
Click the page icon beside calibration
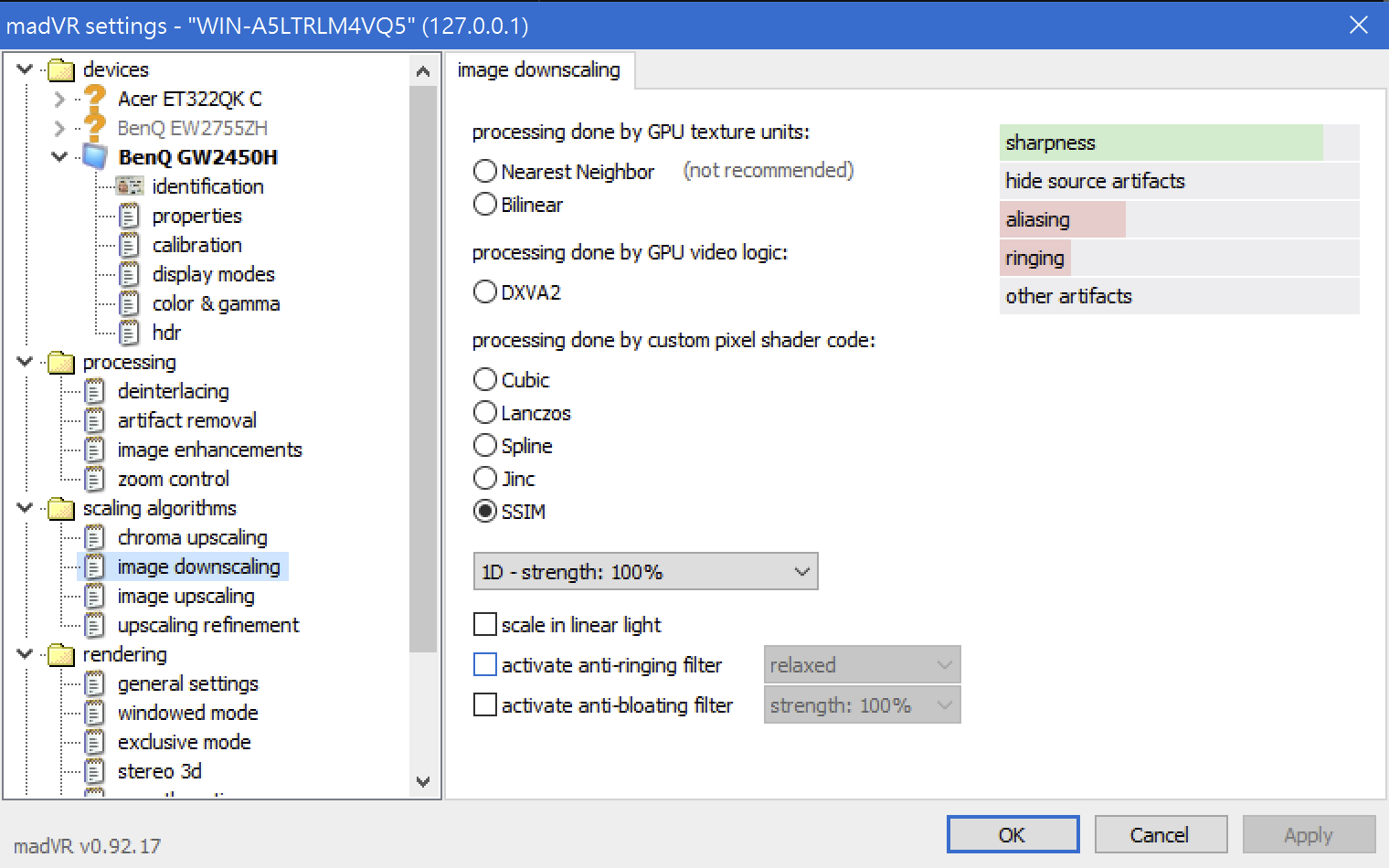[x=130, y=245]
